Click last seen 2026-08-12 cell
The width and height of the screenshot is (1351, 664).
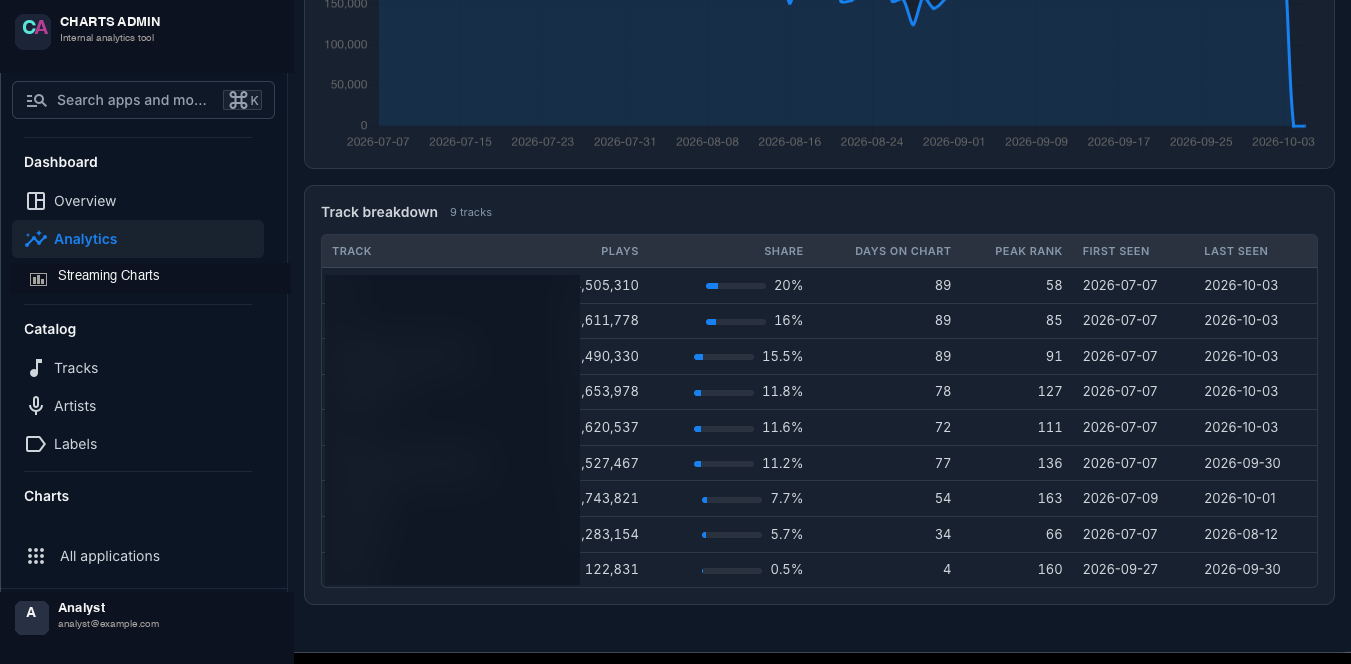pos(1241,535)
